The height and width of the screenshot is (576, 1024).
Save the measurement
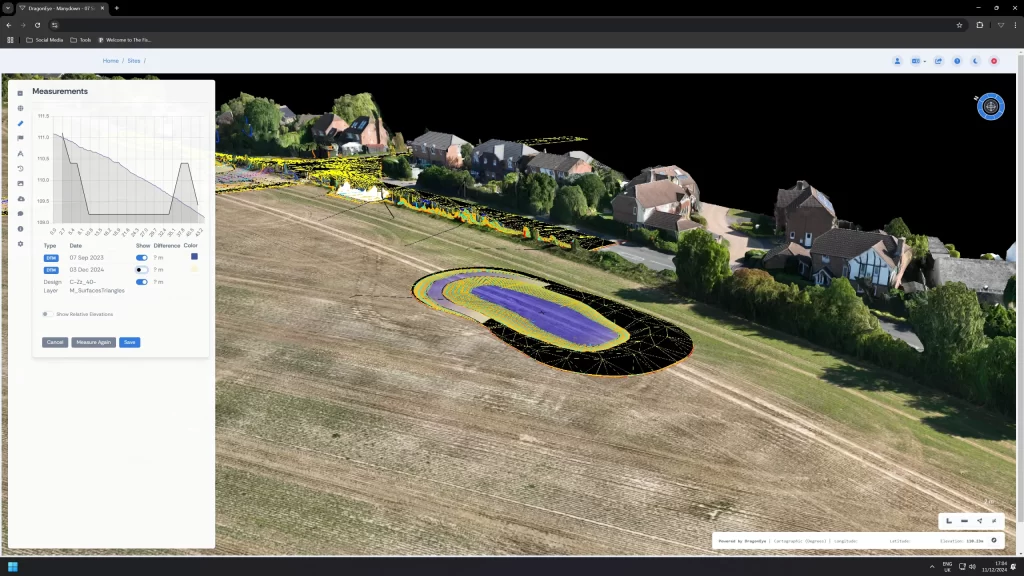pos(129,342)
